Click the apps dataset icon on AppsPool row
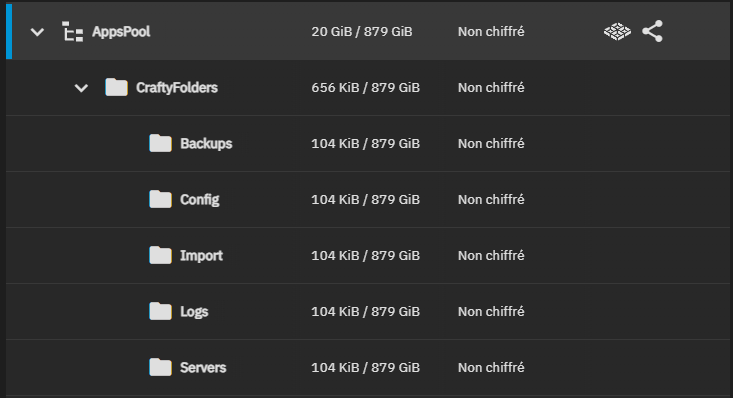Screen dimensions: 733x398 (617, 32)
